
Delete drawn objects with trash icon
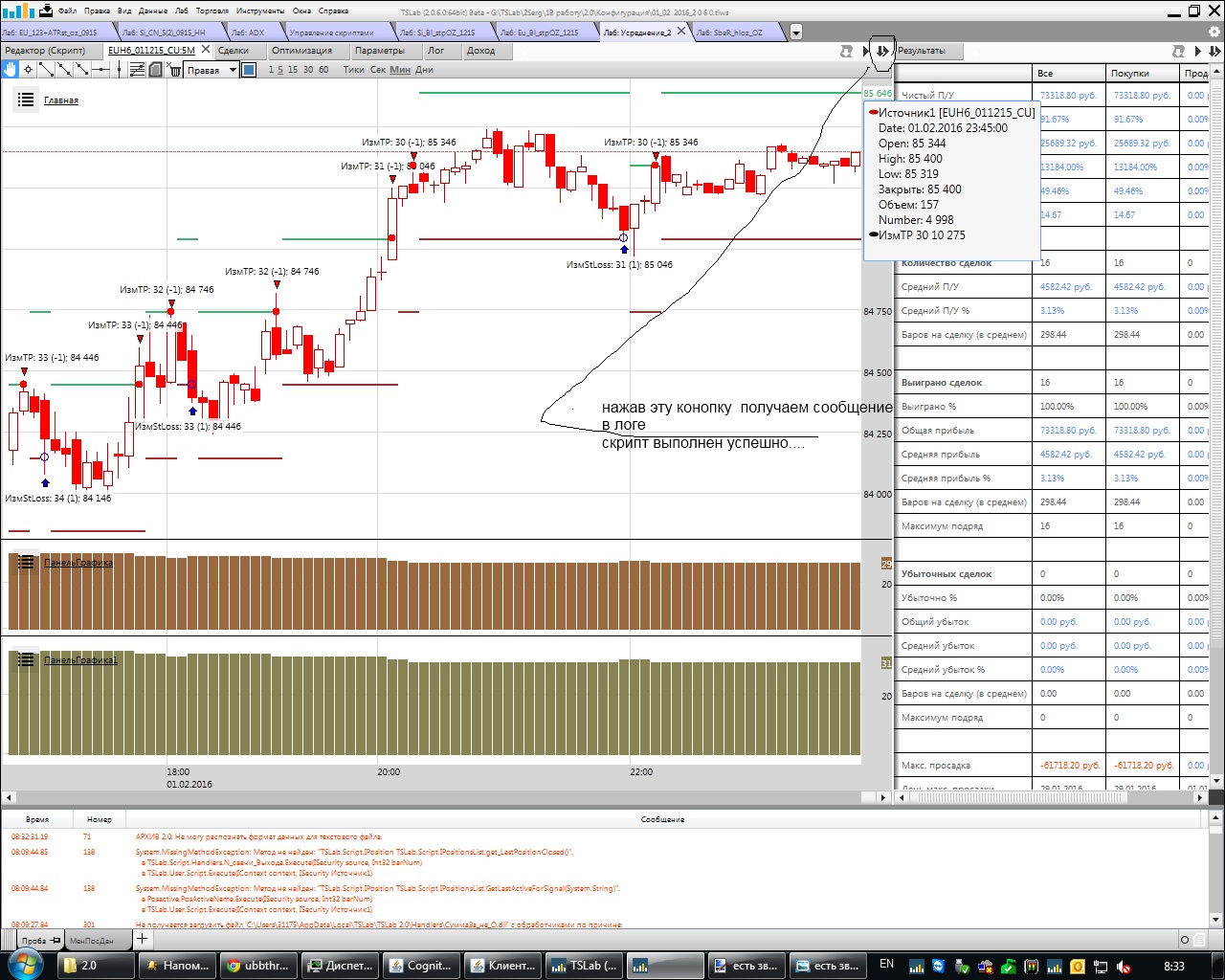coord(175,70)
